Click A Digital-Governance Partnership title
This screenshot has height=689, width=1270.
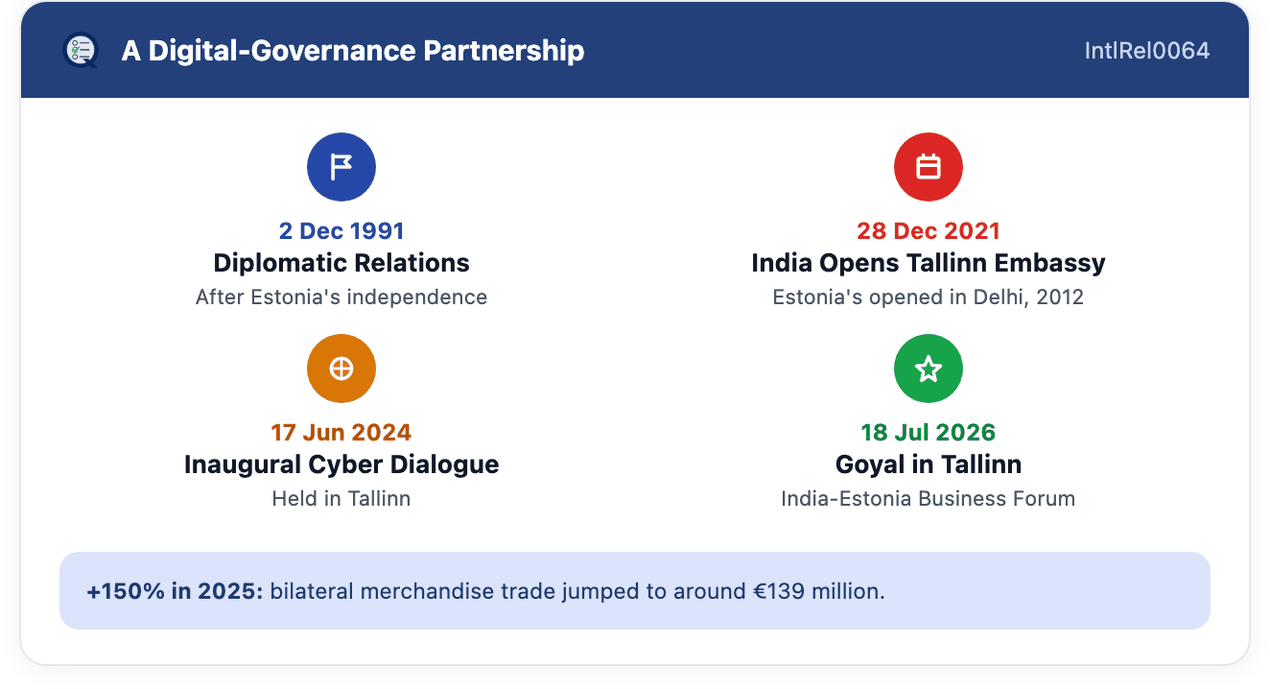click(x=353, y=50)
